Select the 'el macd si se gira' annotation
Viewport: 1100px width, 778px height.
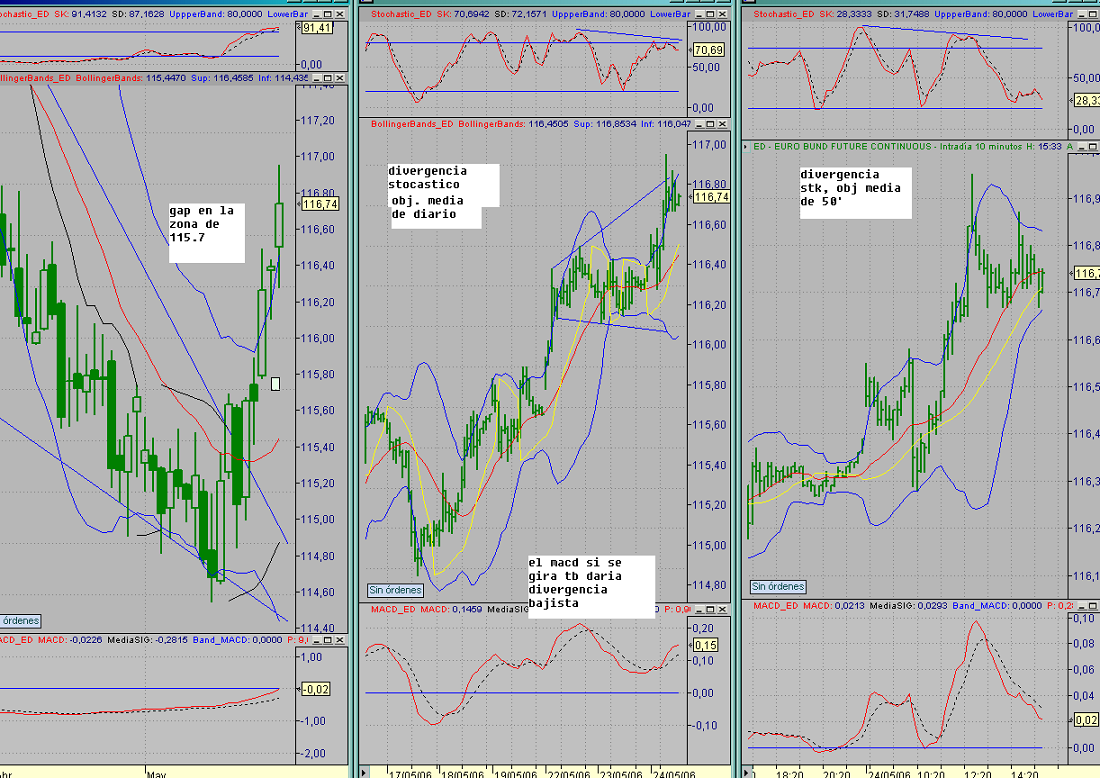tap(591, 587)
